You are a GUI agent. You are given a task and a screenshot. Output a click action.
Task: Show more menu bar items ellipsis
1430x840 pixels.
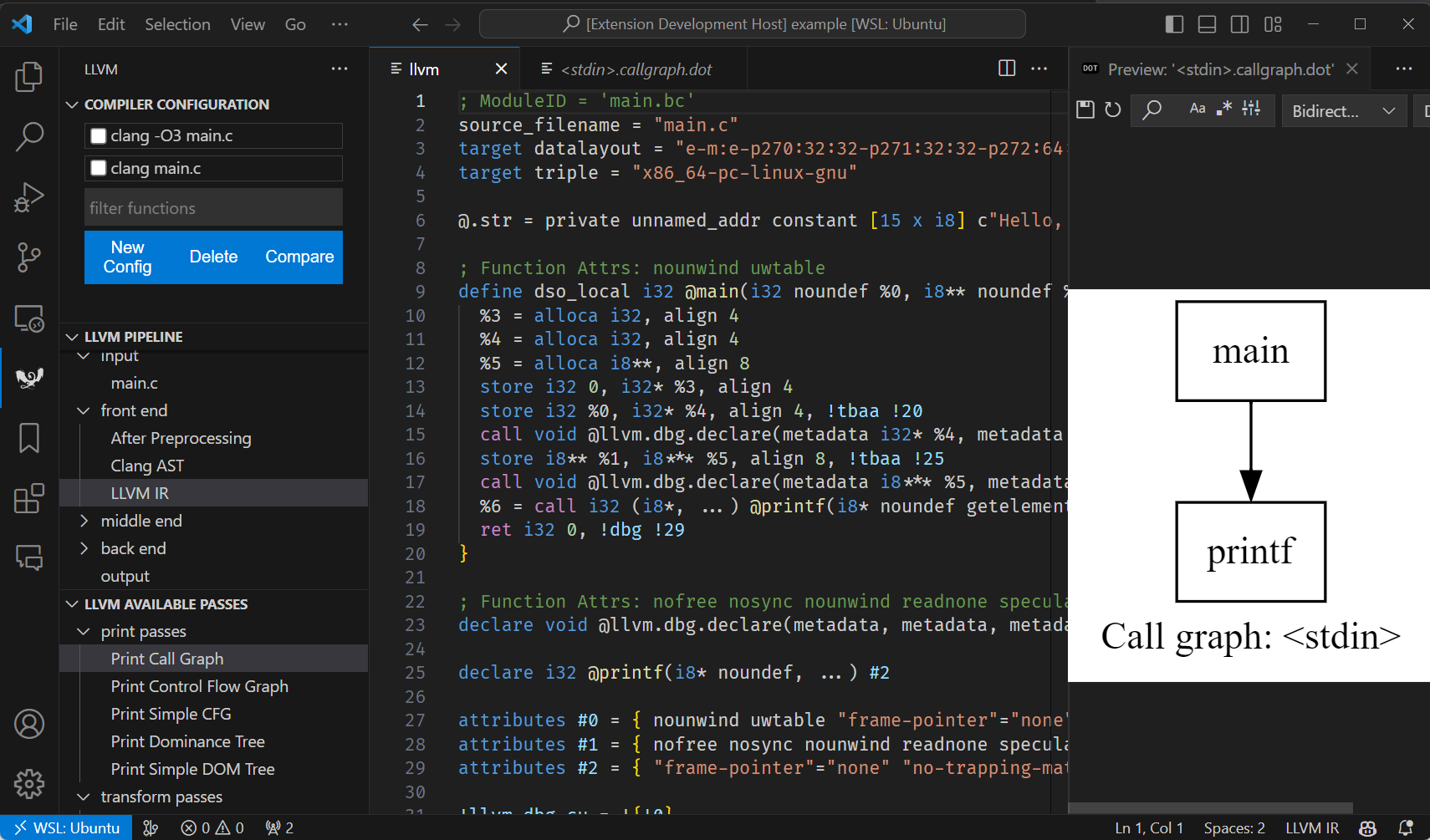340,24
